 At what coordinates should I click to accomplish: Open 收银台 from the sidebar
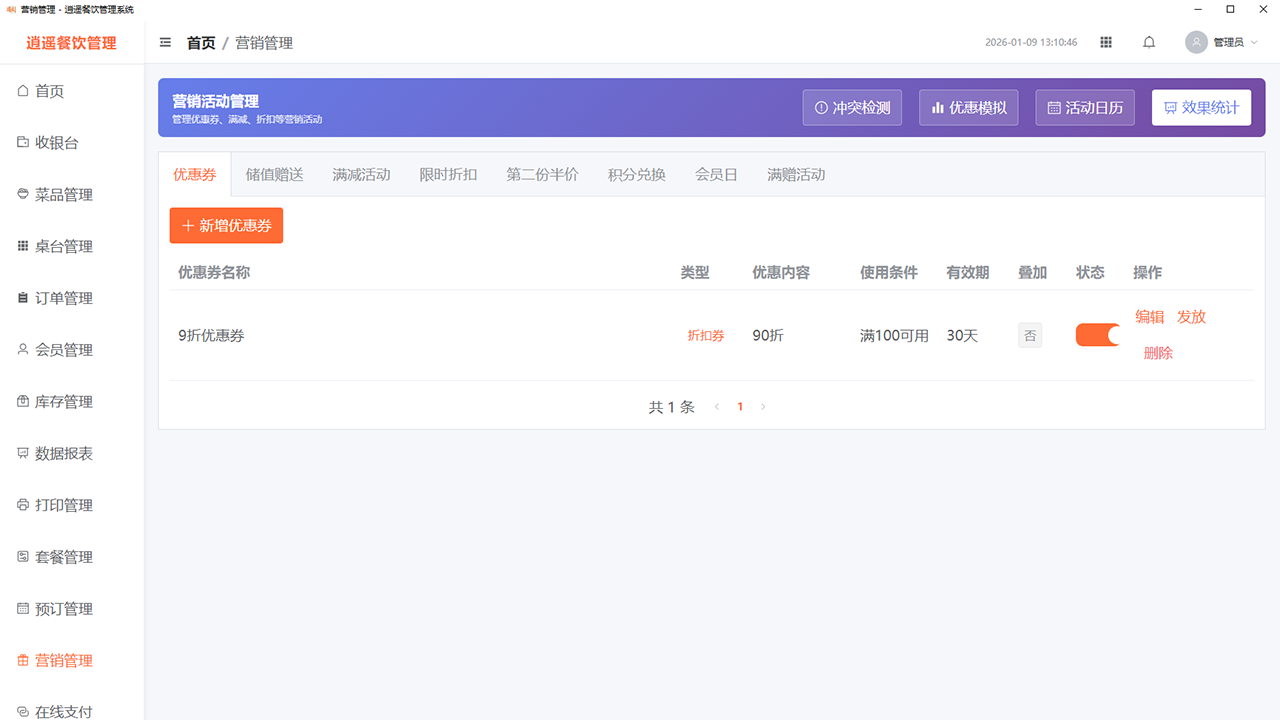pyautogui.click(x=56, y=143)
